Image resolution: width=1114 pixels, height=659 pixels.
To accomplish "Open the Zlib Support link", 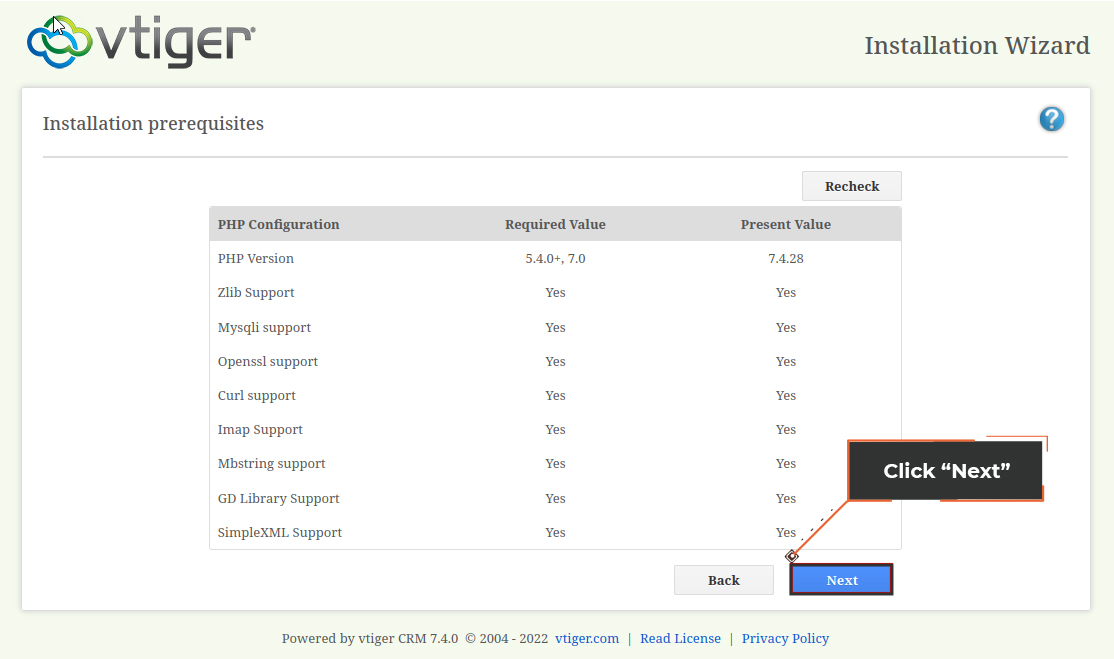I will (x=256, y=292).
